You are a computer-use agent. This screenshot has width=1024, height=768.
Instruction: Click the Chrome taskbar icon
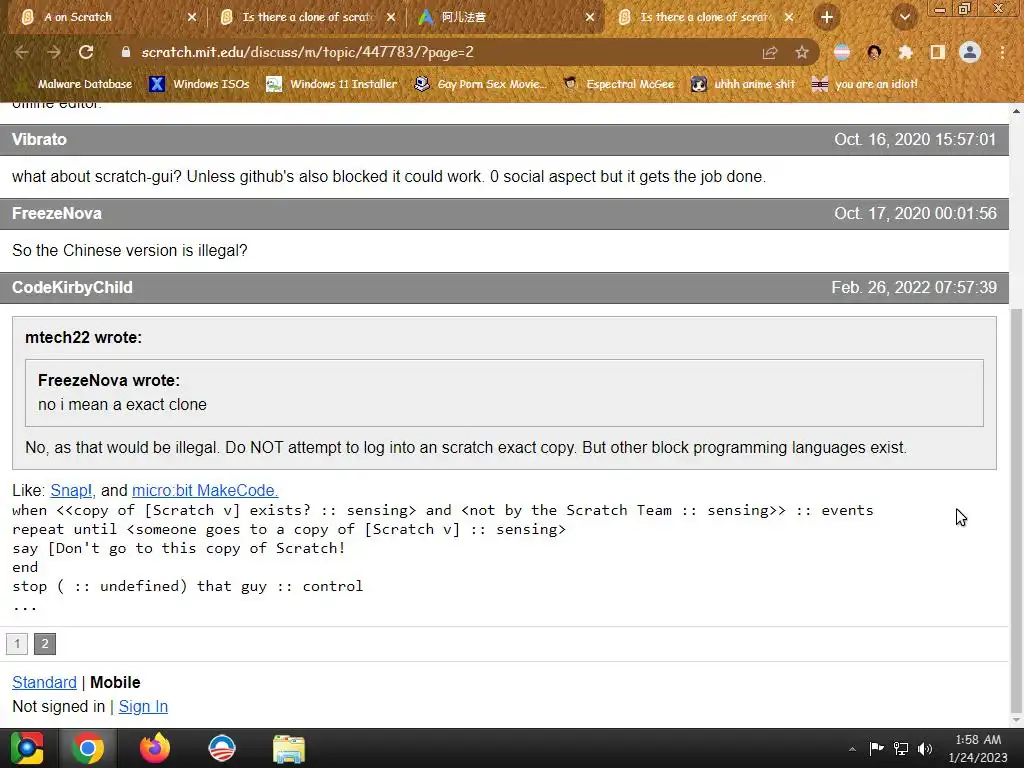[x=88, y=748]
